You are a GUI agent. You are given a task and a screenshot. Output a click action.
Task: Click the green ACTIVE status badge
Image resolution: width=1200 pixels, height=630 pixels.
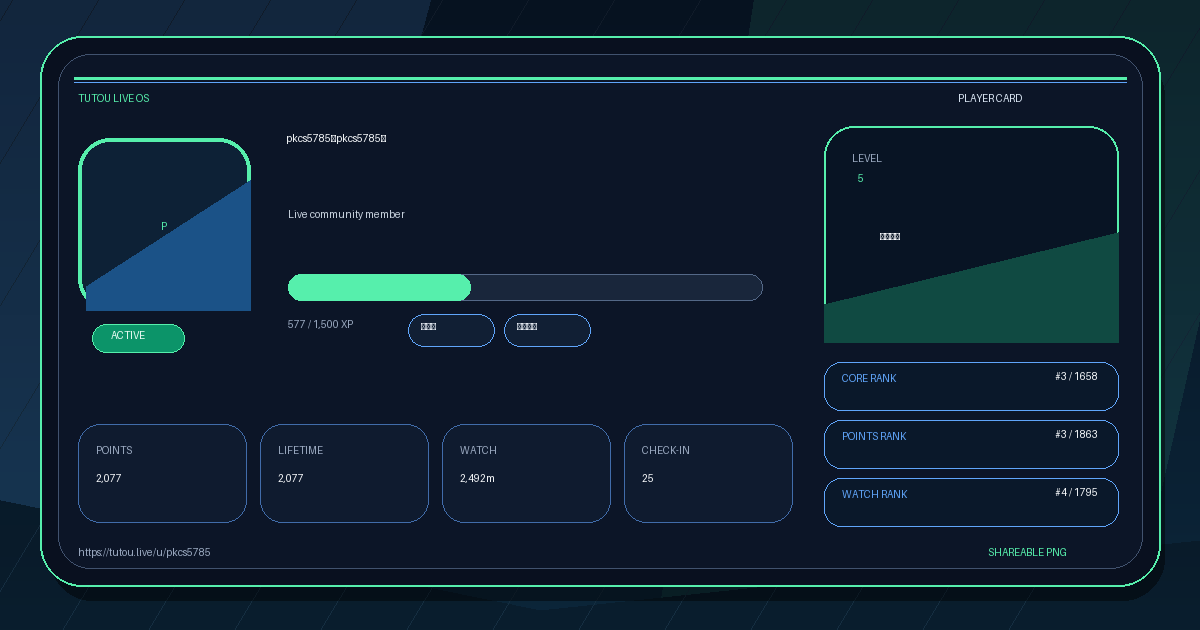138,338
